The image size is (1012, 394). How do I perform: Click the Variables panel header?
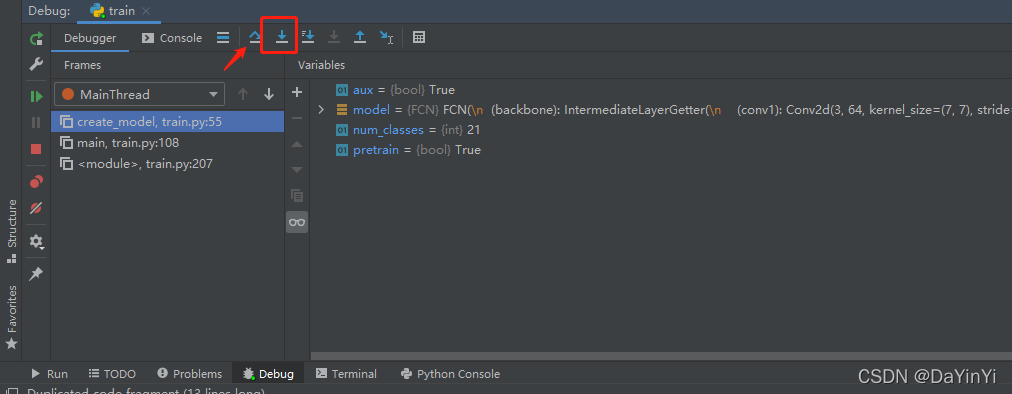(x=321, y=65)
